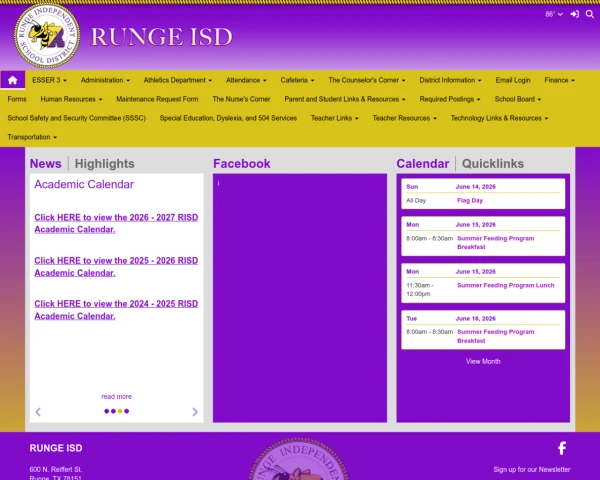Image resolution: width=600 pixels, height=480 pixels.
Task: Expand Technology Links & Resources menu
Action: (x=499, y=118)
